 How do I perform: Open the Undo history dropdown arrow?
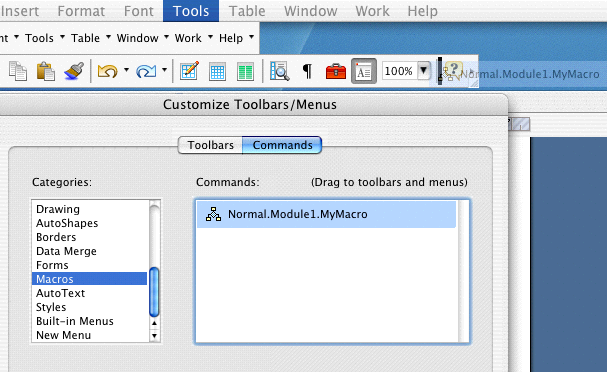[126, 70]
